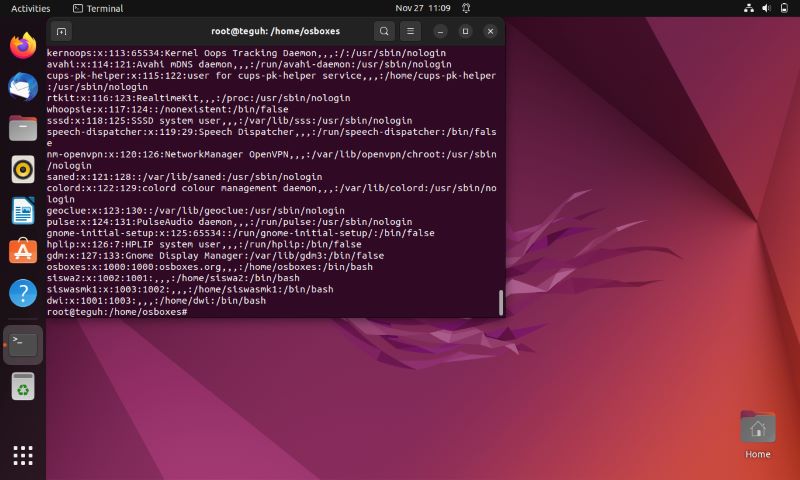Open the Activities overview
Viewport: 800px width, 480px height.
point(31,8)
